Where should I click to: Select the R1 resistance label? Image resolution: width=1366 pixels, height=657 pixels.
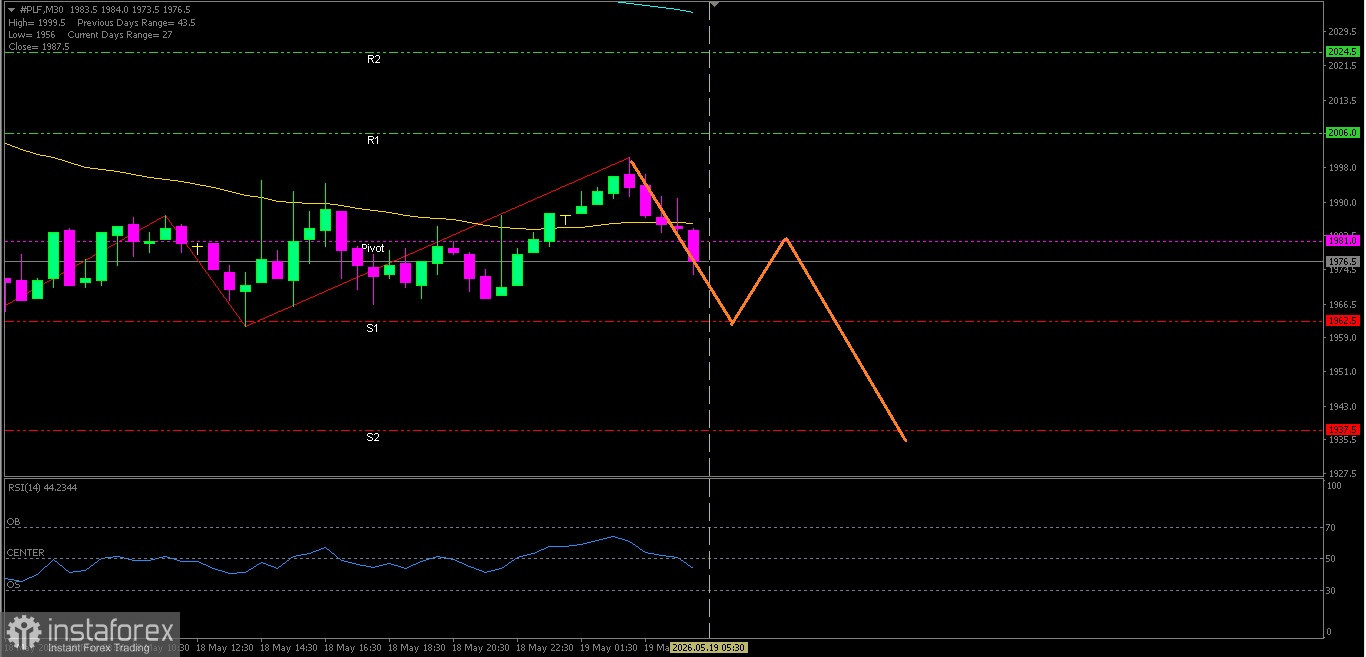point(373,141)
